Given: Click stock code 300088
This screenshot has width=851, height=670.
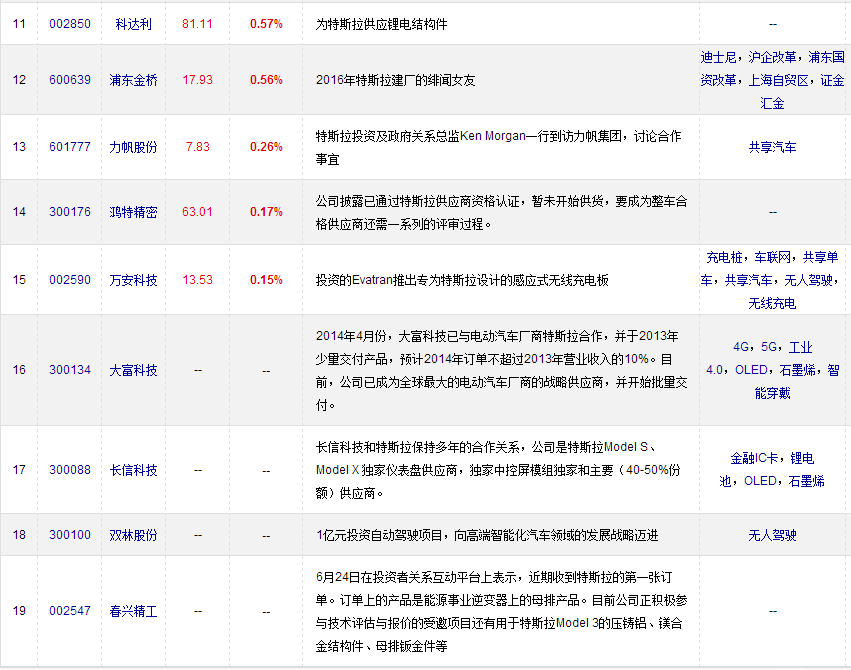Looking at the screenshot, I should pos(69,470).
